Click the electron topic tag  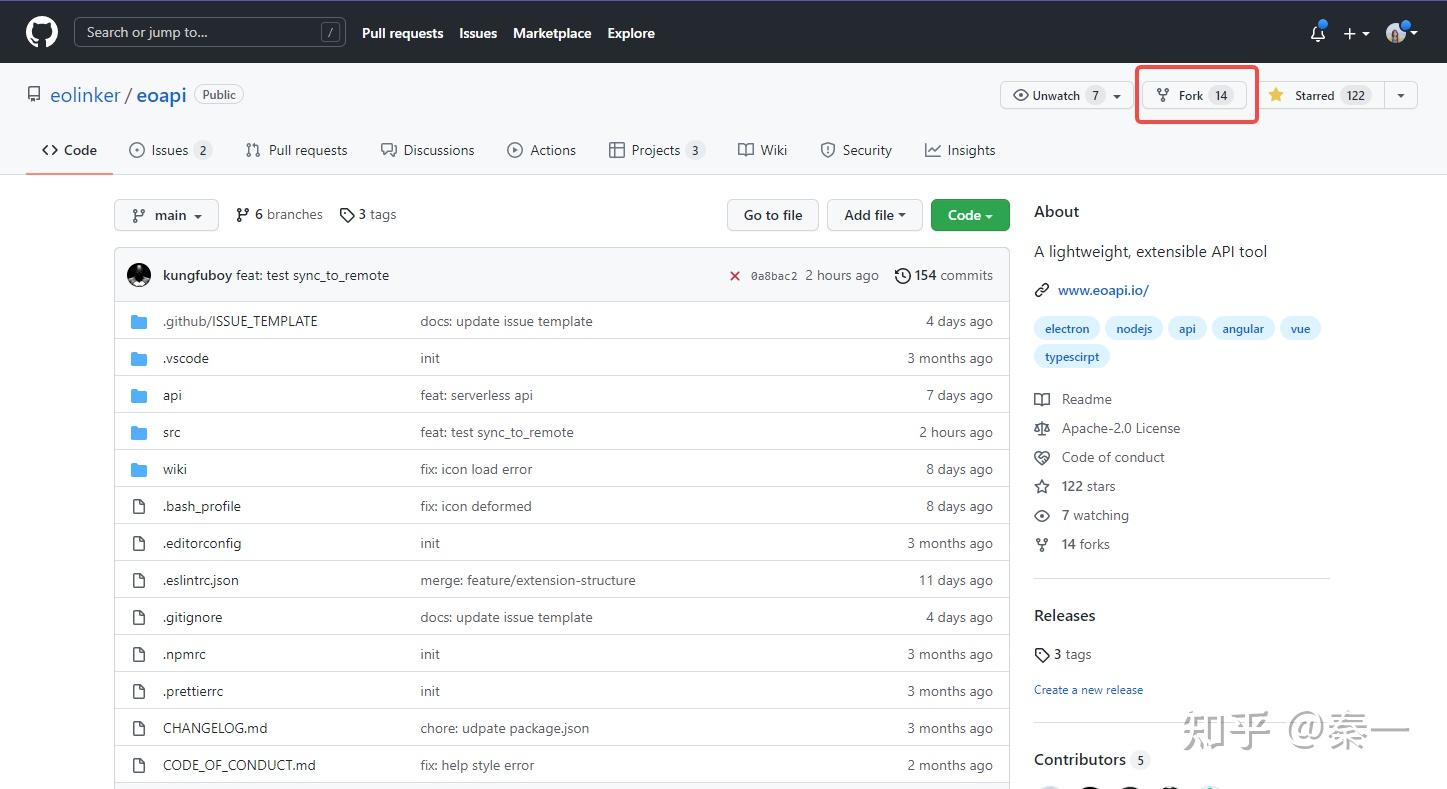(x=1066, y=328)
